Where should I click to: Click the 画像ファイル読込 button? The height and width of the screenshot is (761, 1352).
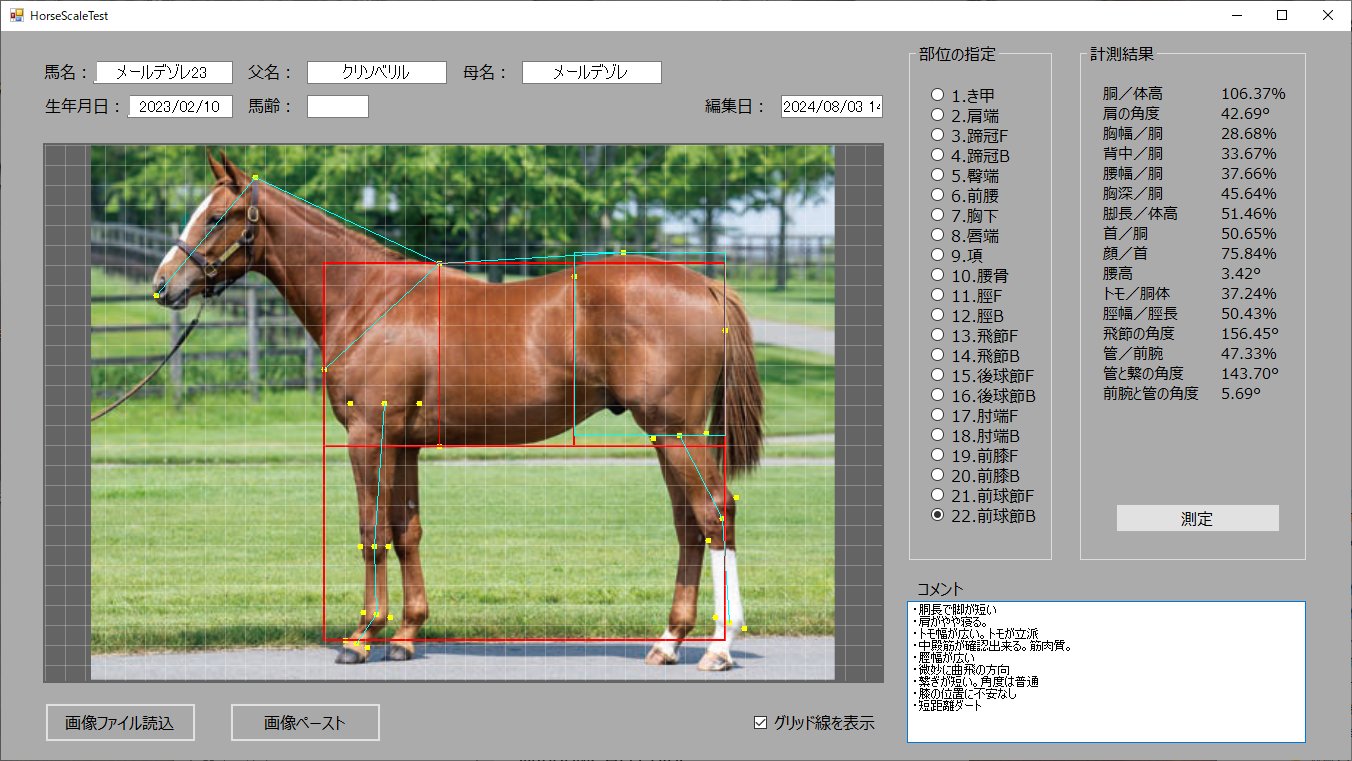[119, 723]
